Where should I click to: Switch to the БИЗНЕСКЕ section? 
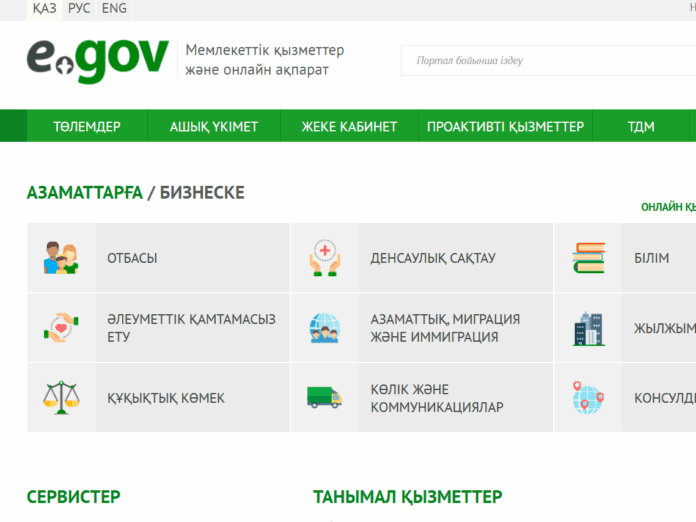click(202, 192)
